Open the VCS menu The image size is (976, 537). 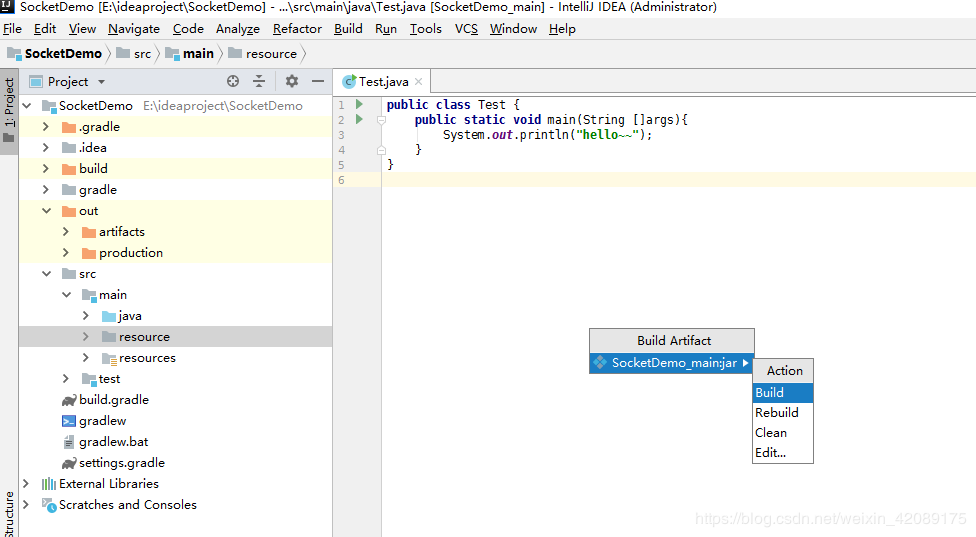466,29
